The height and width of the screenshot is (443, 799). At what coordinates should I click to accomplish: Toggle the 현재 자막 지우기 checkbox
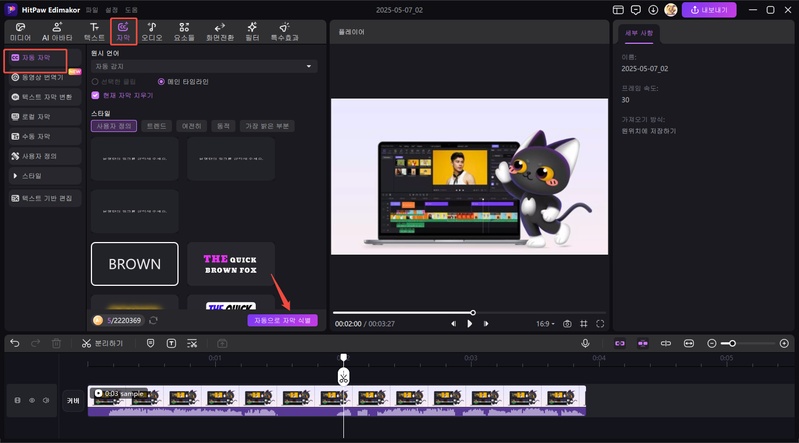[95, 95]
